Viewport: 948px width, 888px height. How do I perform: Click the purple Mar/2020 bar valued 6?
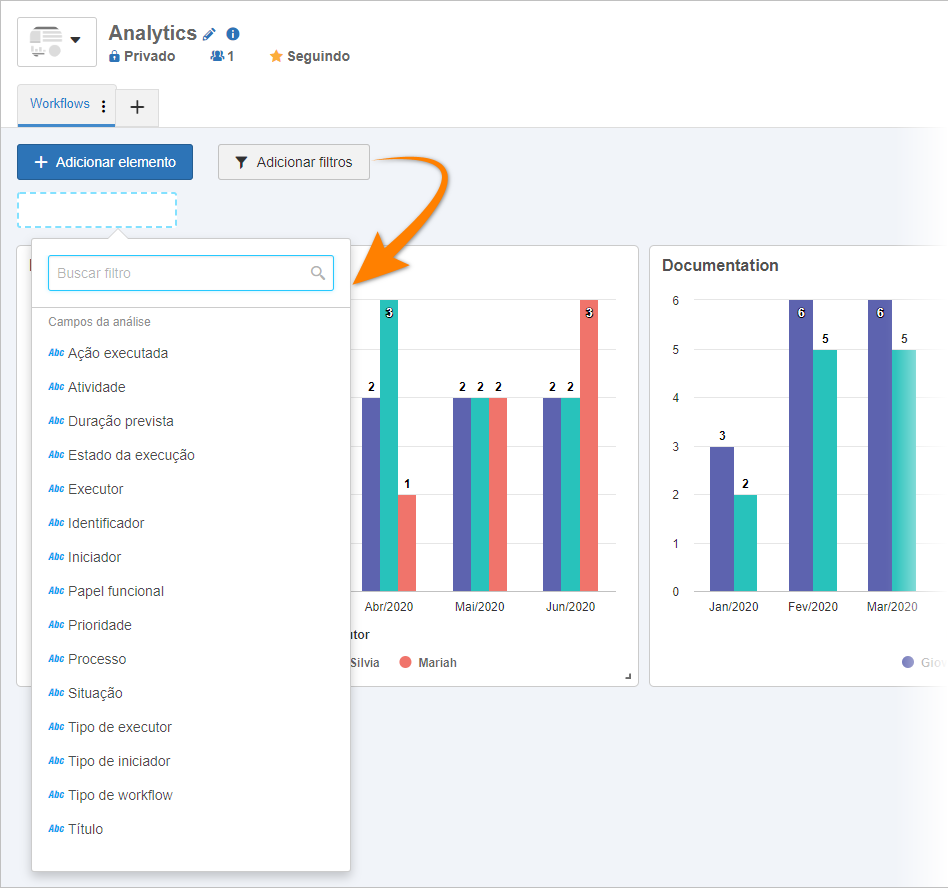click(880, 446)
